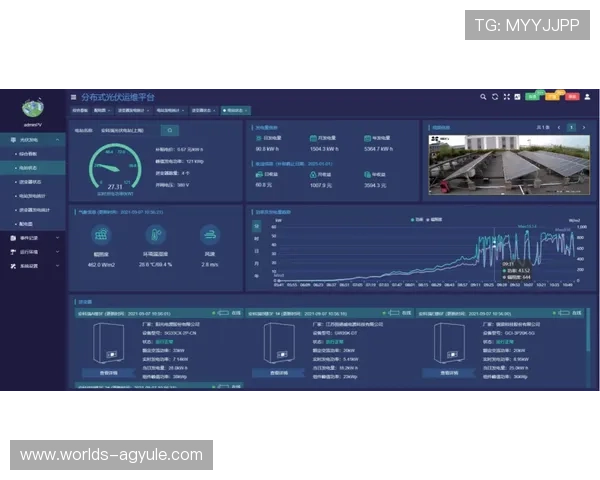
Task: Click the thermometer ambient temperature icon
Action: click(155, 234)
